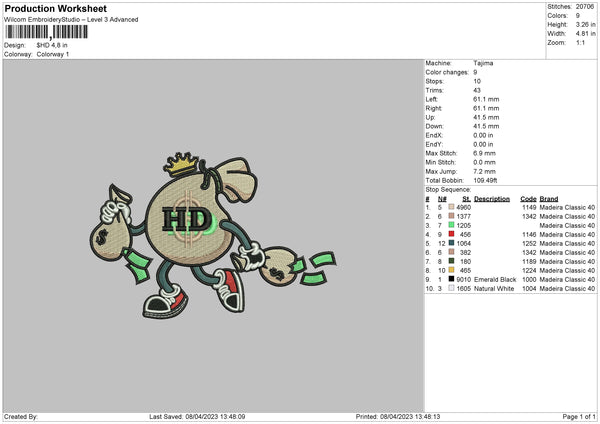Click the Min Stitch value '0.0 mm'

[484, 162]
